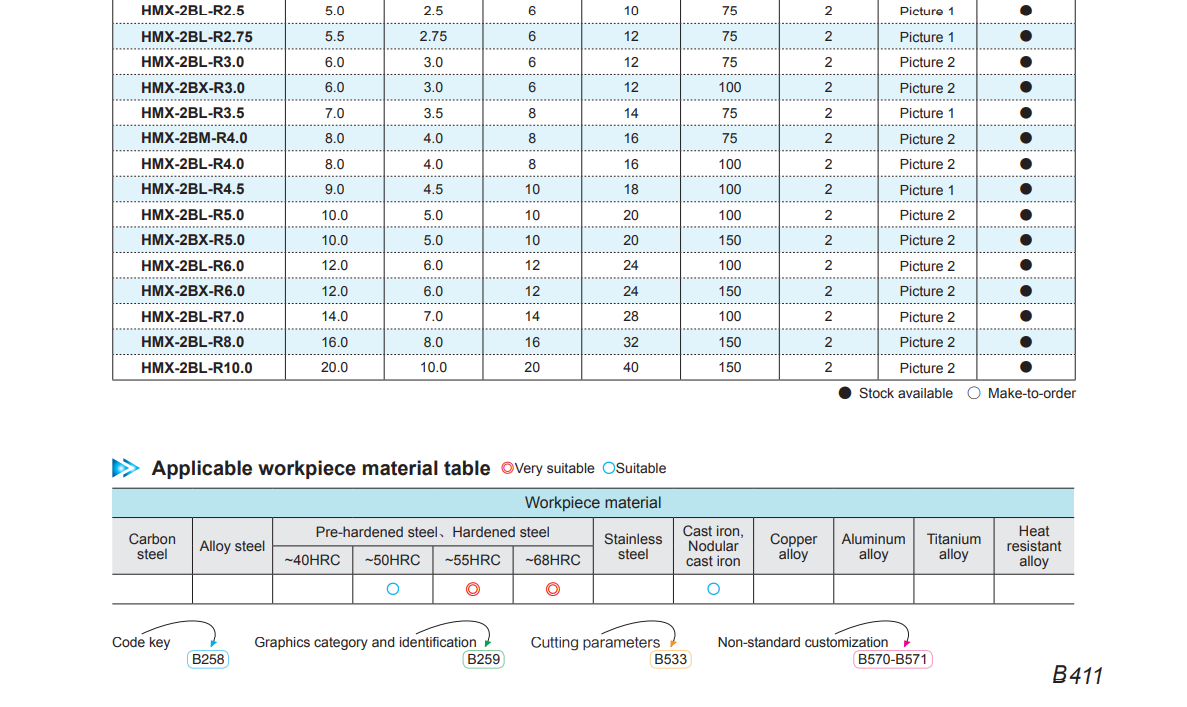This screenshot has width=1187, height=707.
Task: Click the Titanium alloy column header
Action: click(953, 546)
